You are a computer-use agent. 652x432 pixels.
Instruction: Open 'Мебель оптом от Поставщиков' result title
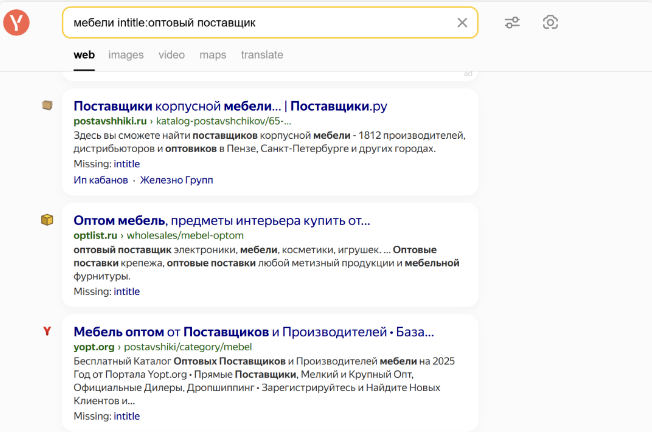click(x=254, y=332)
